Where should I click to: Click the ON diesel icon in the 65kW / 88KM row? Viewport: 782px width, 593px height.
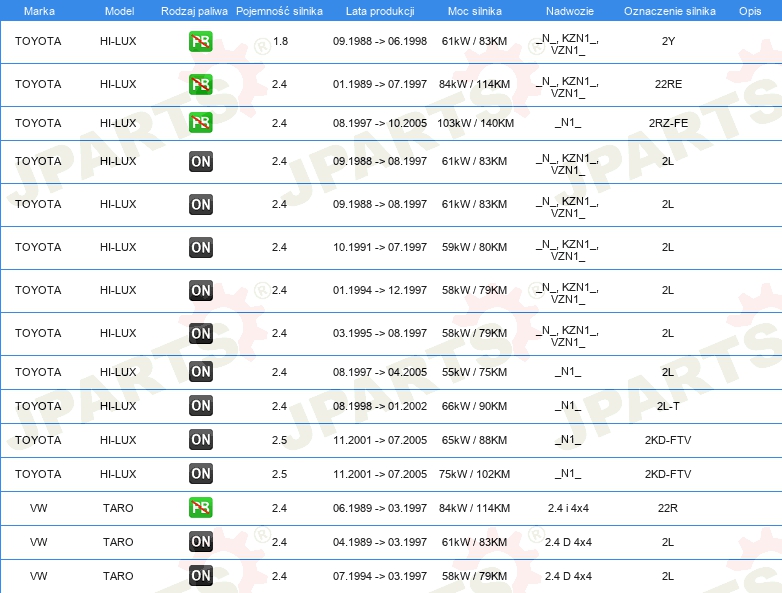[200, 440]
